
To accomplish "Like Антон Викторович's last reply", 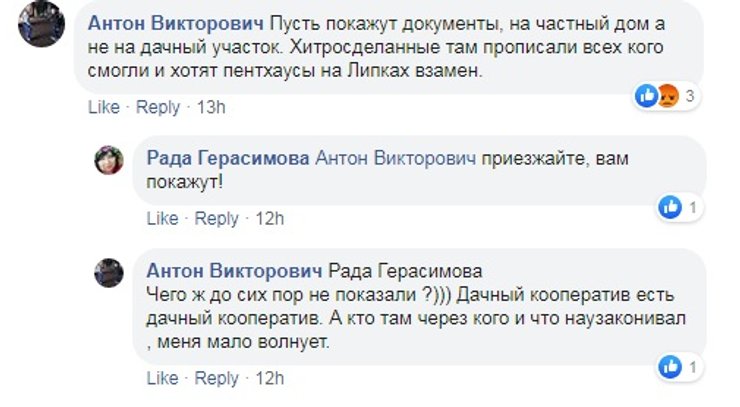I will pos(162,379).
